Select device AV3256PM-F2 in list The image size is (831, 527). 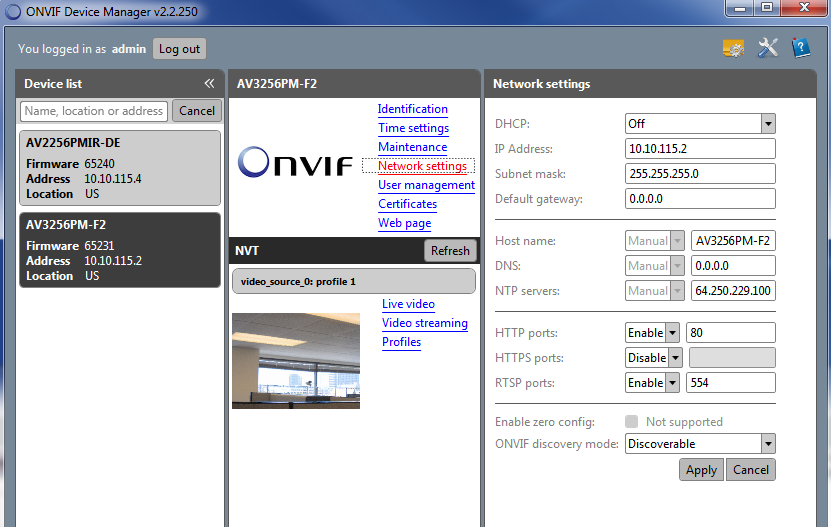(120, 250)
